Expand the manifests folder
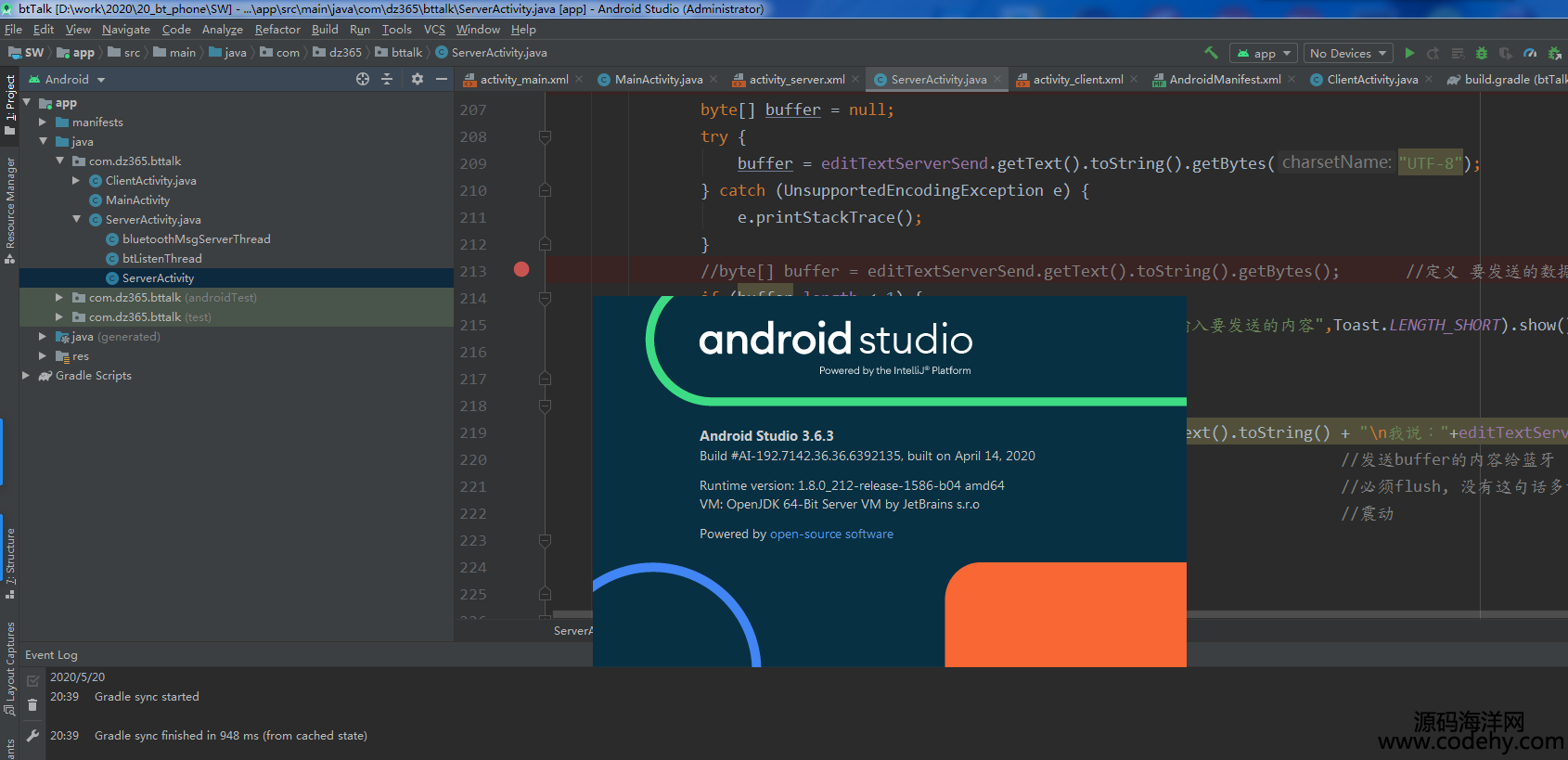 coord(43,122)
